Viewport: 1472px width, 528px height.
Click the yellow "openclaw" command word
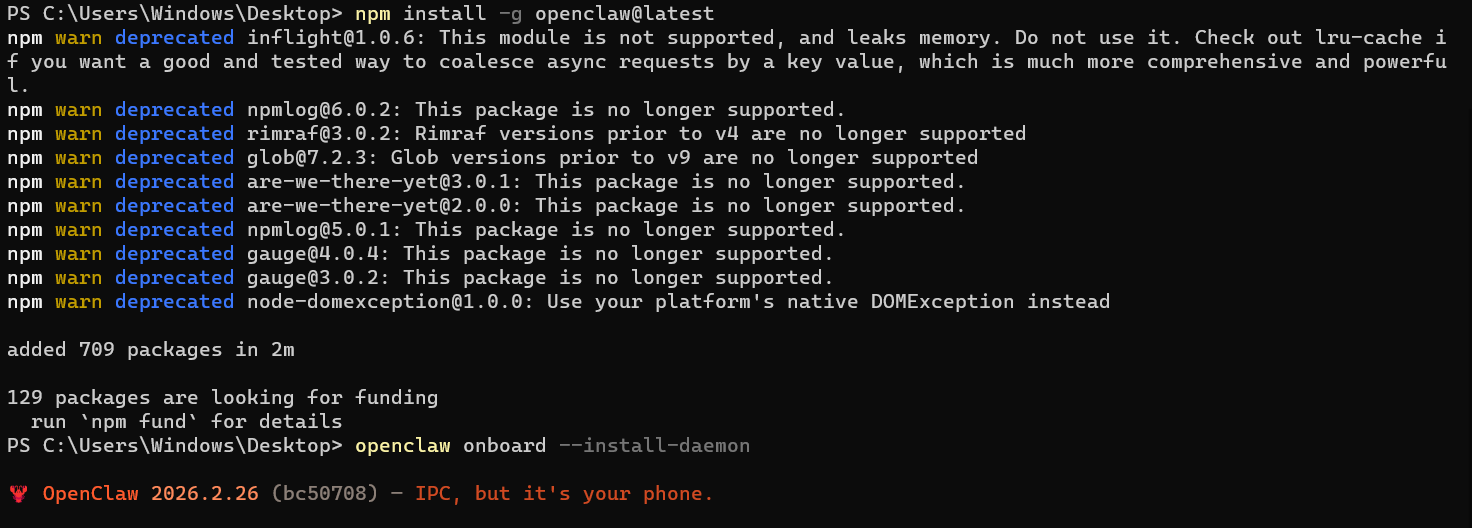point(402,446)
